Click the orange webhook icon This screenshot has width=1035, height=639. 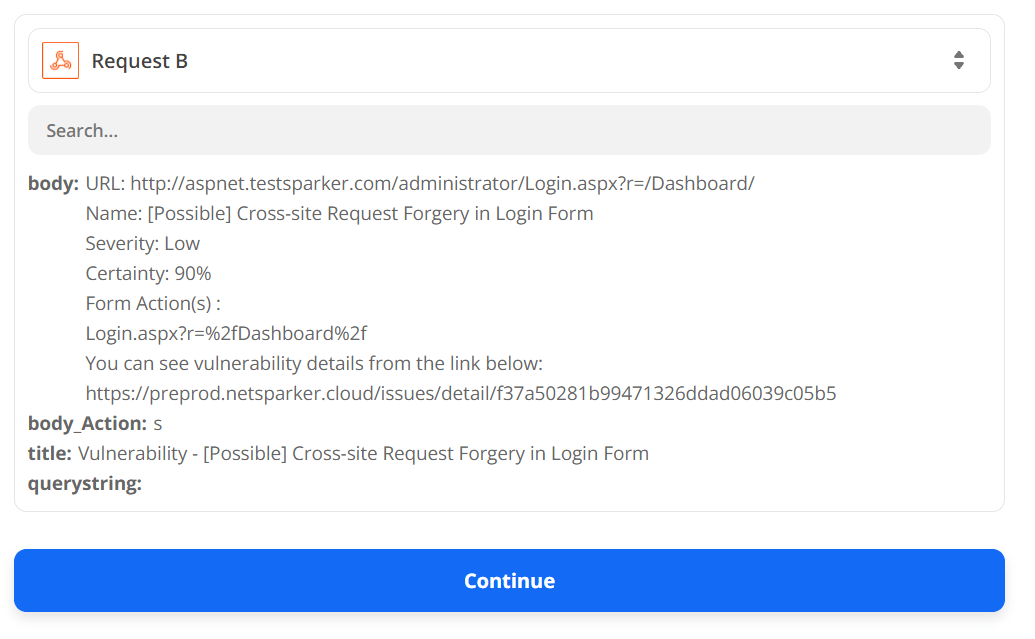[60, 61]
